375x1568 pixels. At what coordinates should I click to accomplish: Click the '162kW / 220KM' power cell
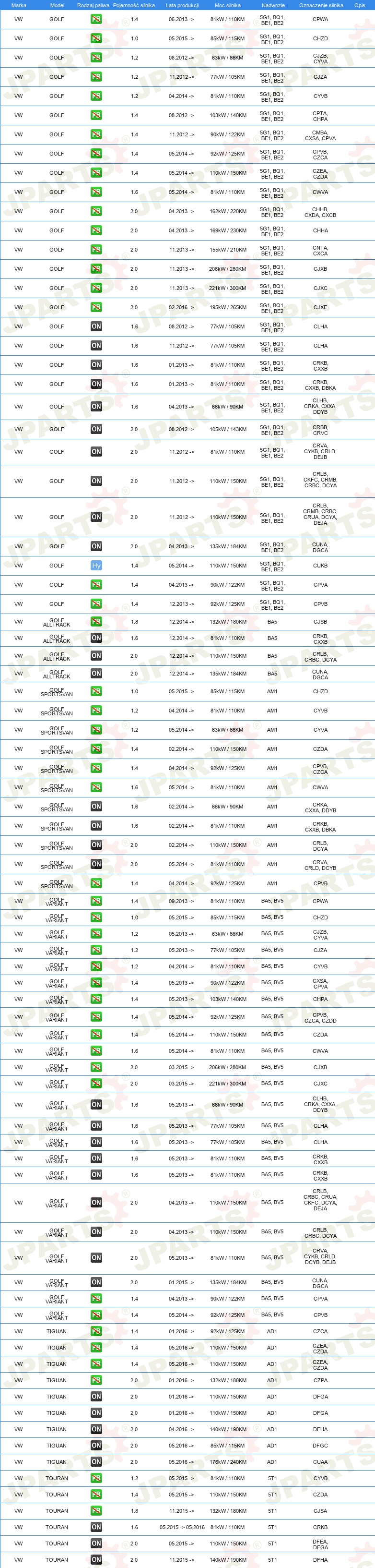pyautogui.click(x=228, y=211)
